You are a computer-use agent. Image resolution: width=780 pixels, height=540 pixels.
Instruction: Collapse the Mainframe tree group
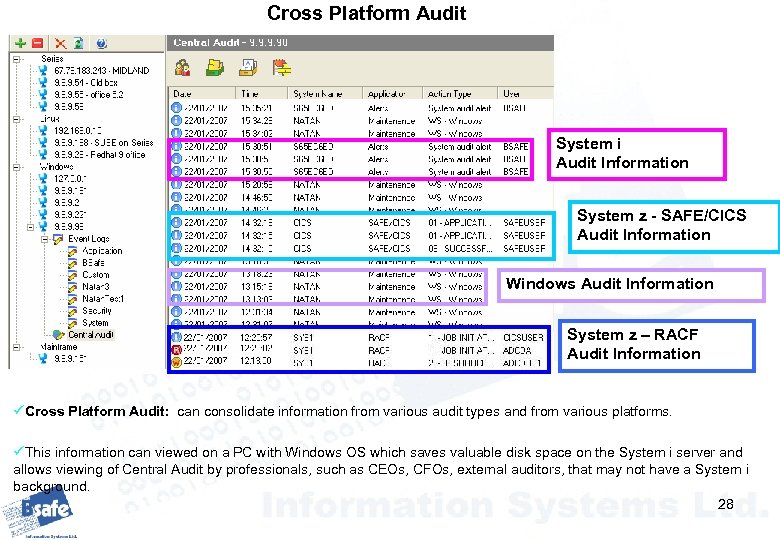point(16,347)
